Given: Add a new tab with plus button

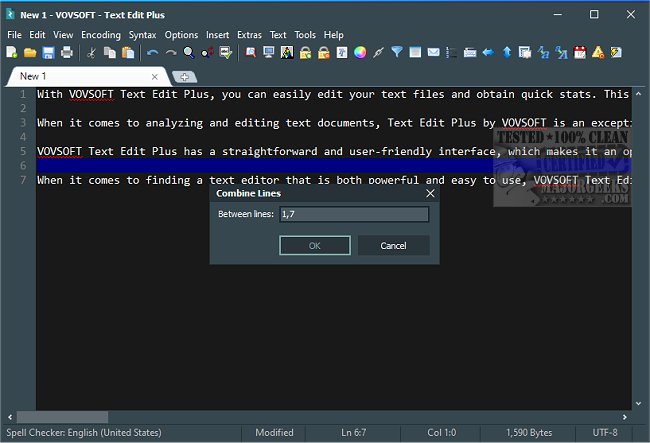Looking at the screenshot, I should 184,77.
